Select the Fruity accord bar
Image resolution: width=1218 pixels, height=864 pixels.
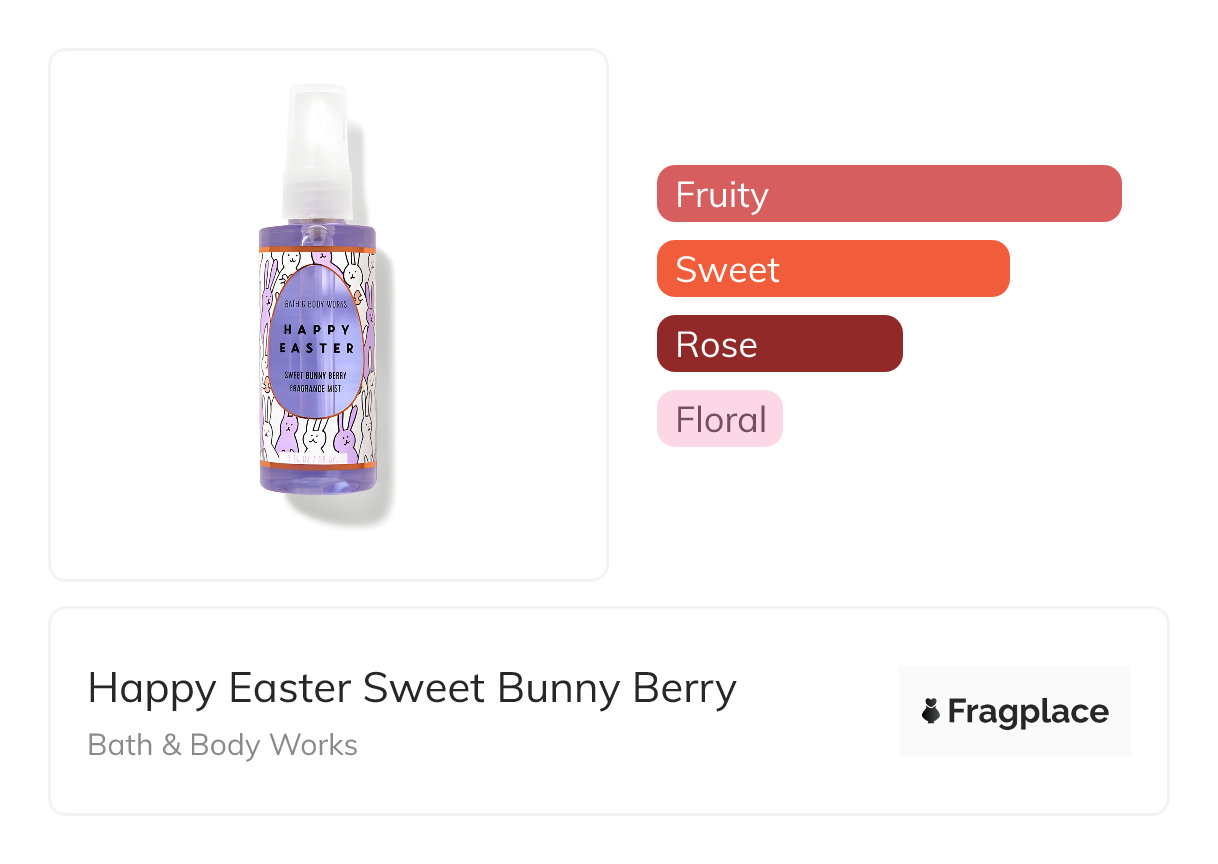tap(888, 194)
